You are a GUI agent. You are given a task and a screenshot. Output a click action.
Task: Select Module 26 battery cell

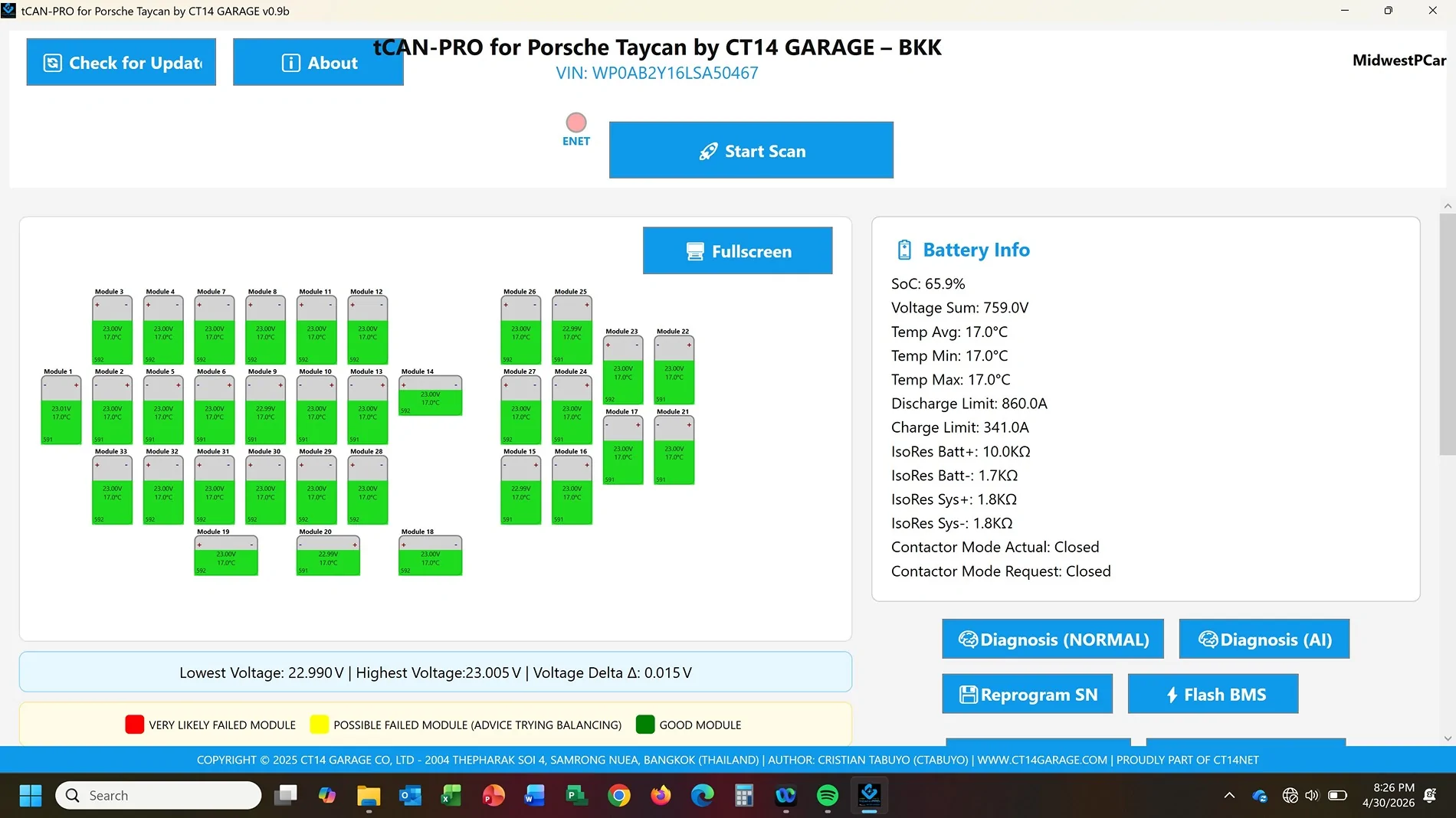tap(521, 330)
